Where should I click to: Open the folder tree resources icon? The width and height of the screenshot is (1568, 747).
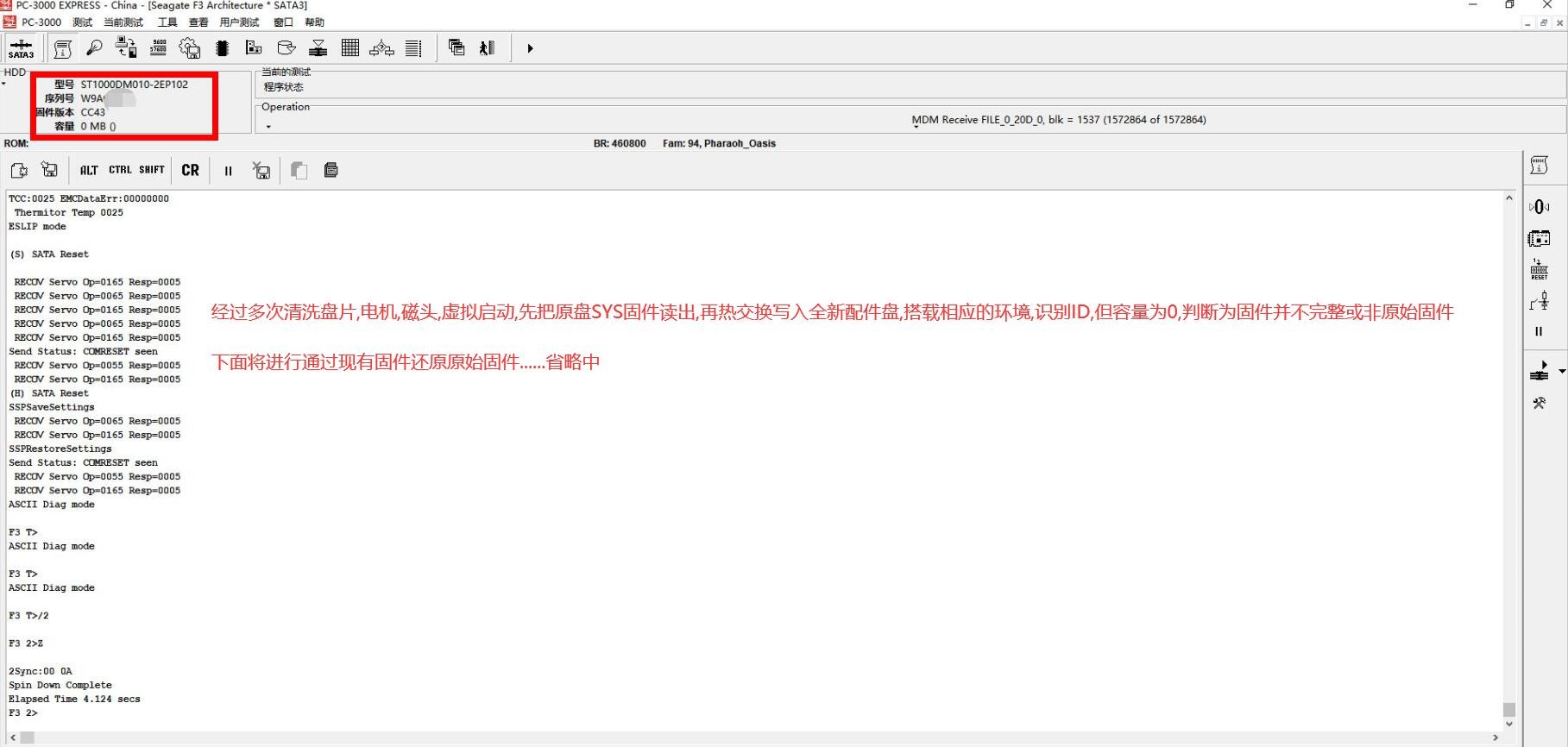[254, 48]
